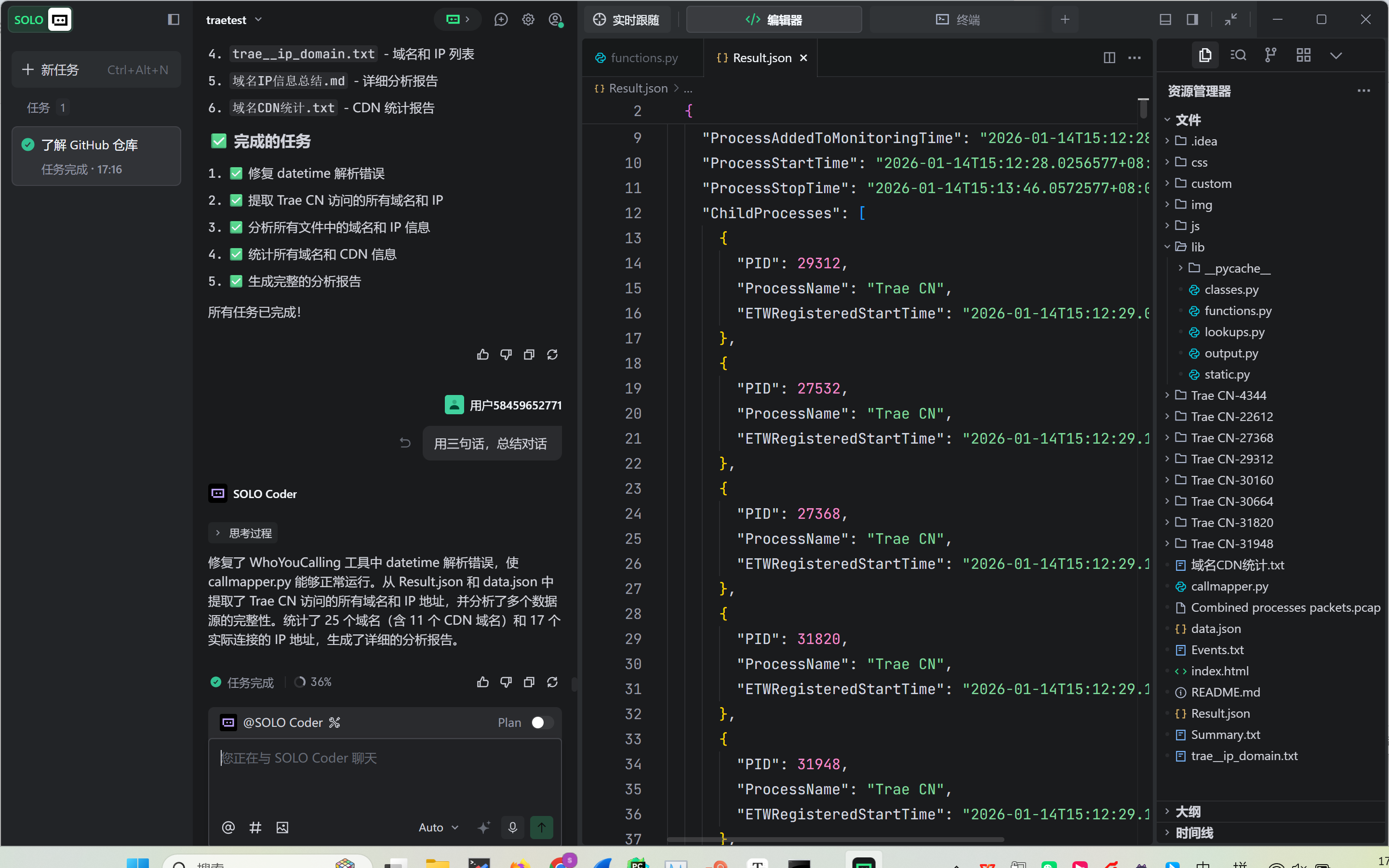1389x868 pixels.
Task: Click the SOLO Coder chat input field
Action: click(385, 772)
